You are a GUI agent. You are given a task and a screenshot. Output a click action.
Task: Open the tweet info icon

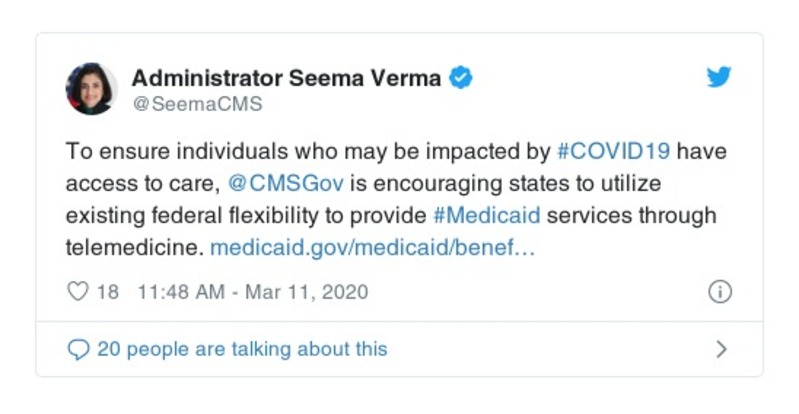click(719, 292)
